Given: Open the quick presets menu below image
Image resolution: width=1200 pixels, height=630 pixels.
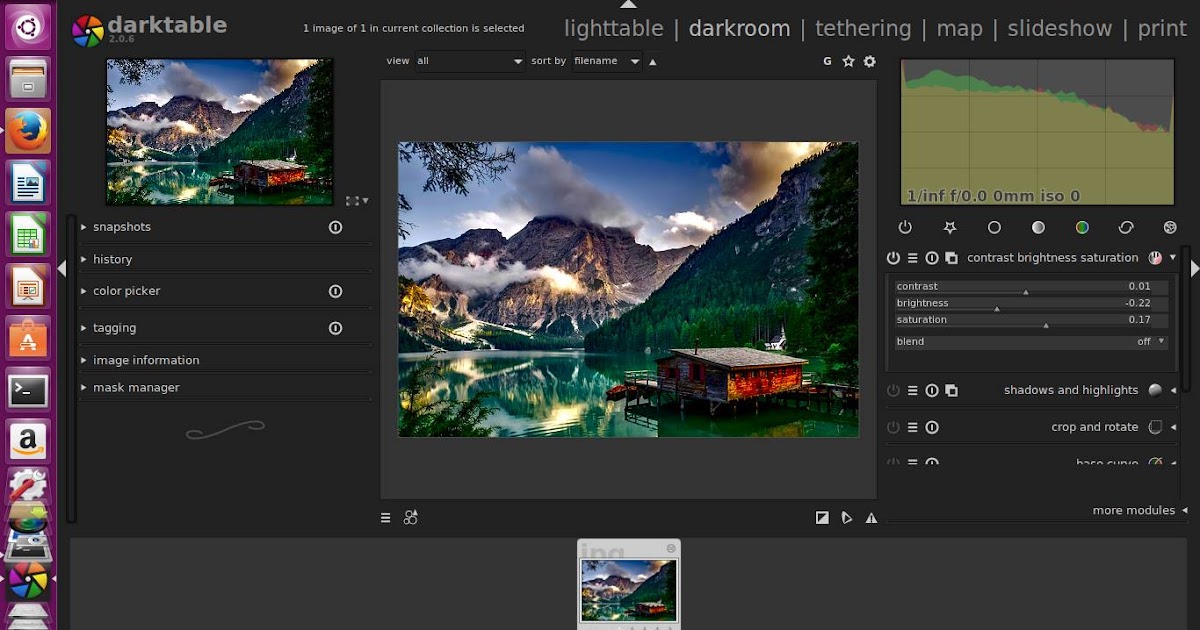Looking at the screenshot, I should point(386,518).
